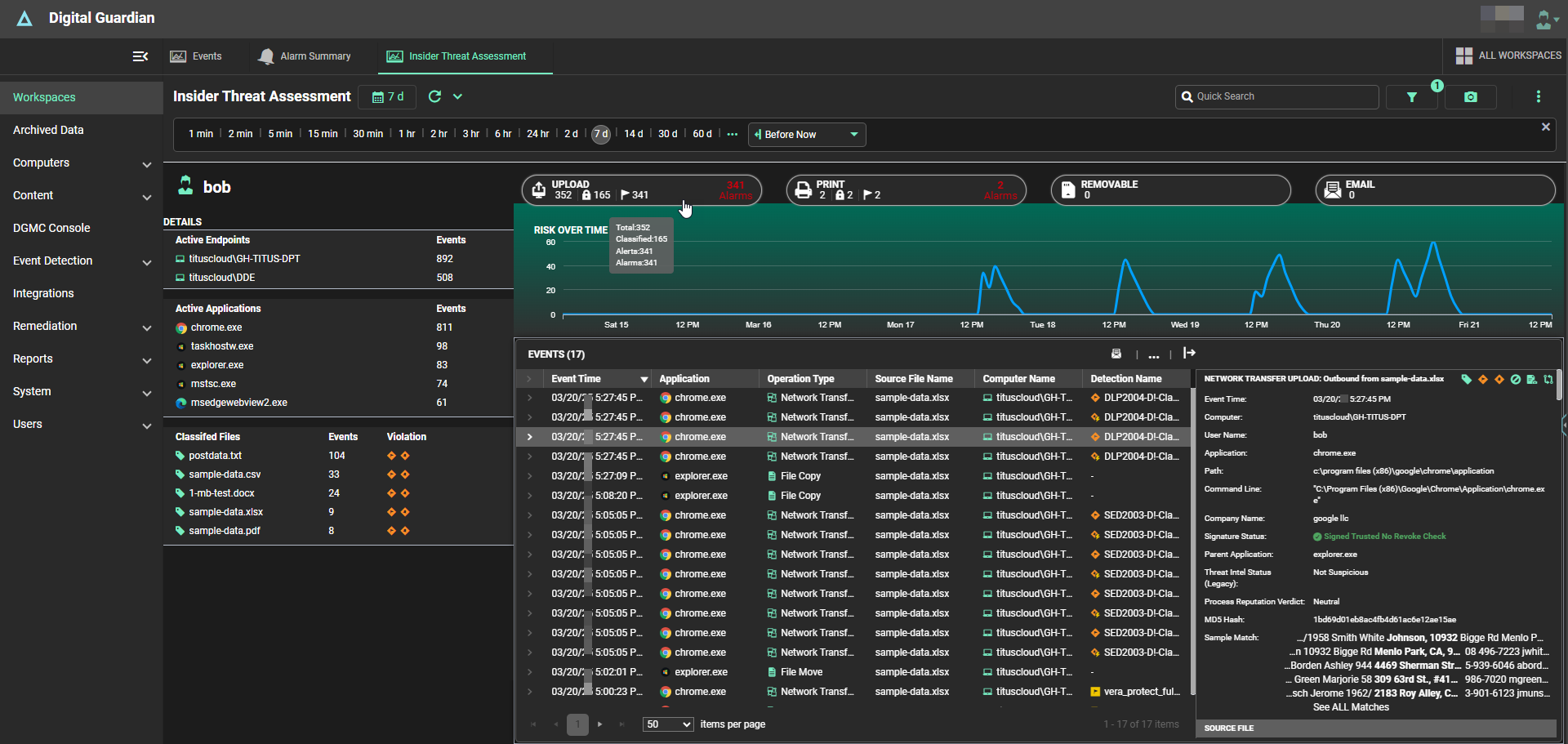This screenshot has height=744, width=1568.
Task: Select the REMOVABLE activity tile
Action: (1170, 190)
